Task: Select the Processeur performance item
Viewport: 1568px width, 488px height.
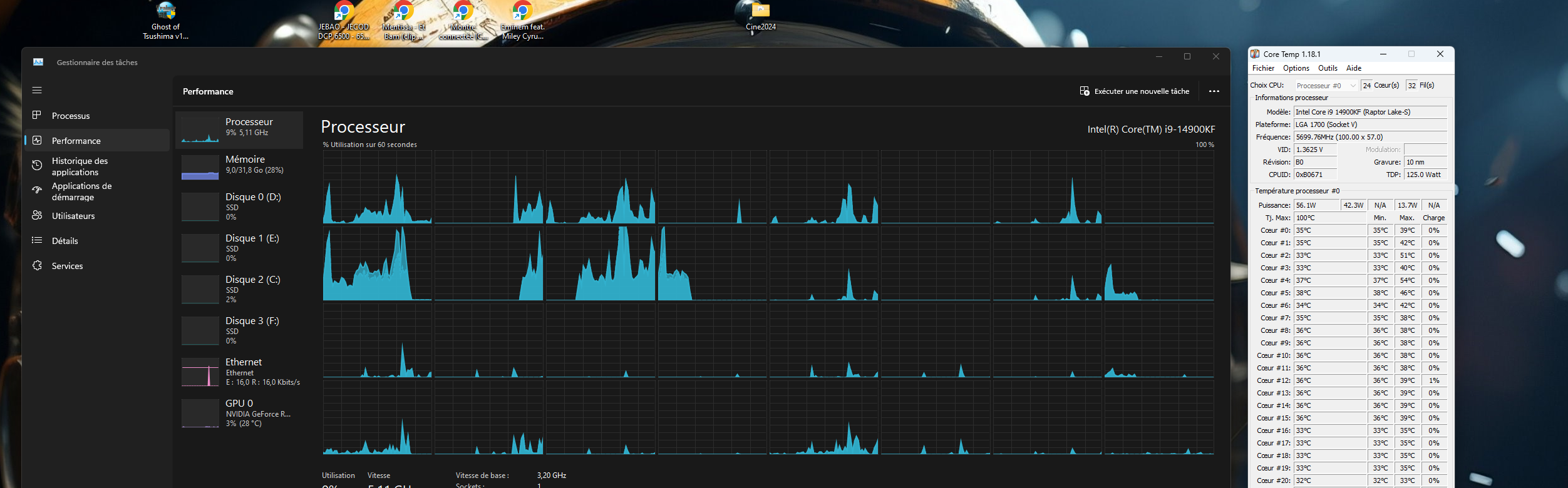Action: (239, 130)
